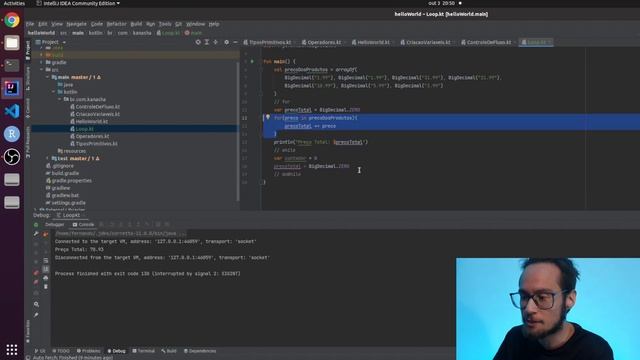The image size is (640, 360).
Task: Click the print icon in console sidebar
Action: coord(46,278)
